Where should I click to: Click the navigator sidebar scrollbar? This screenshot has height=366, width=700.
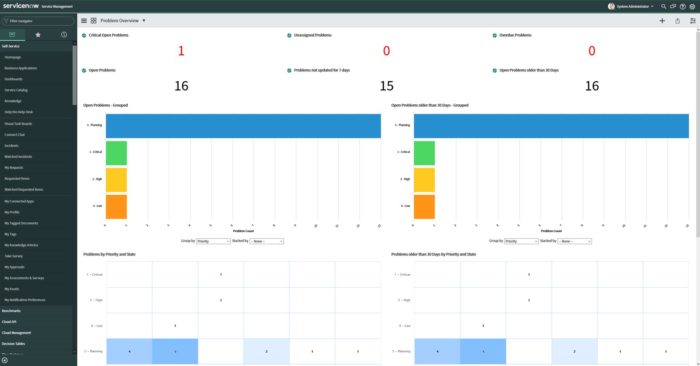pyautogui.click(x=75, y=75)
